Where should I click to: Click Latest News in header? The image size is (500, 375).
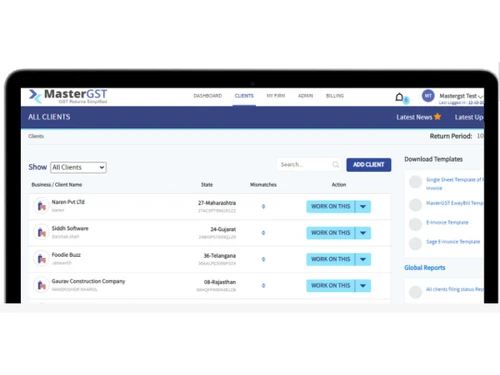414,117
